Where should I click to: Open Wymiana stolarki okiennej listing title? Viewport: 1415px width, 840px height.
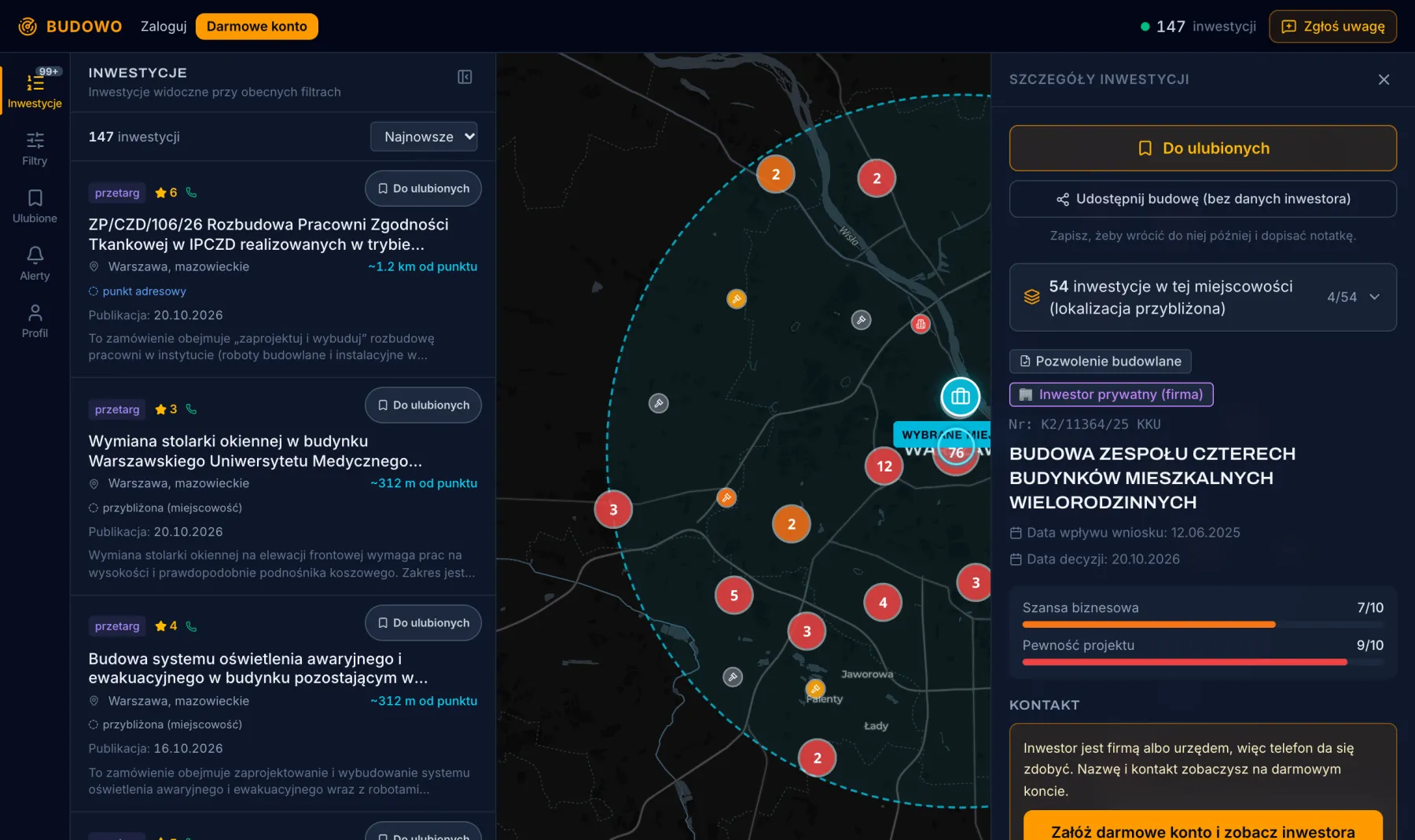tap(255, 451)
